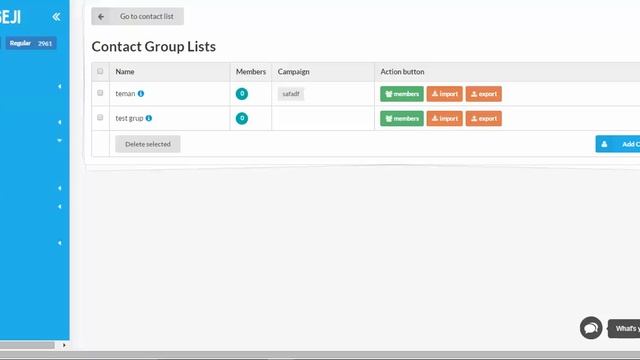Click the Campaign column header
Image resolution: width=640 pixels, height=360 pixels.
(x=293, y=71)
